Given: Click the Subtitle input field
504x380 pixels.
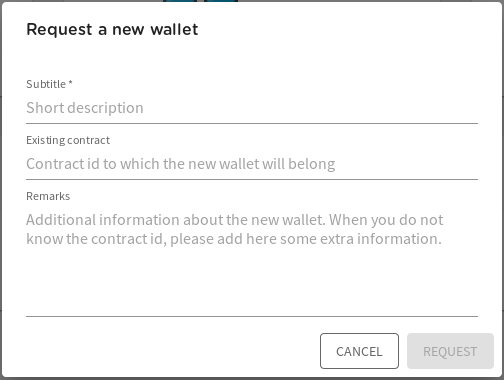Looking at the screenshot, I should pos(252,108).
